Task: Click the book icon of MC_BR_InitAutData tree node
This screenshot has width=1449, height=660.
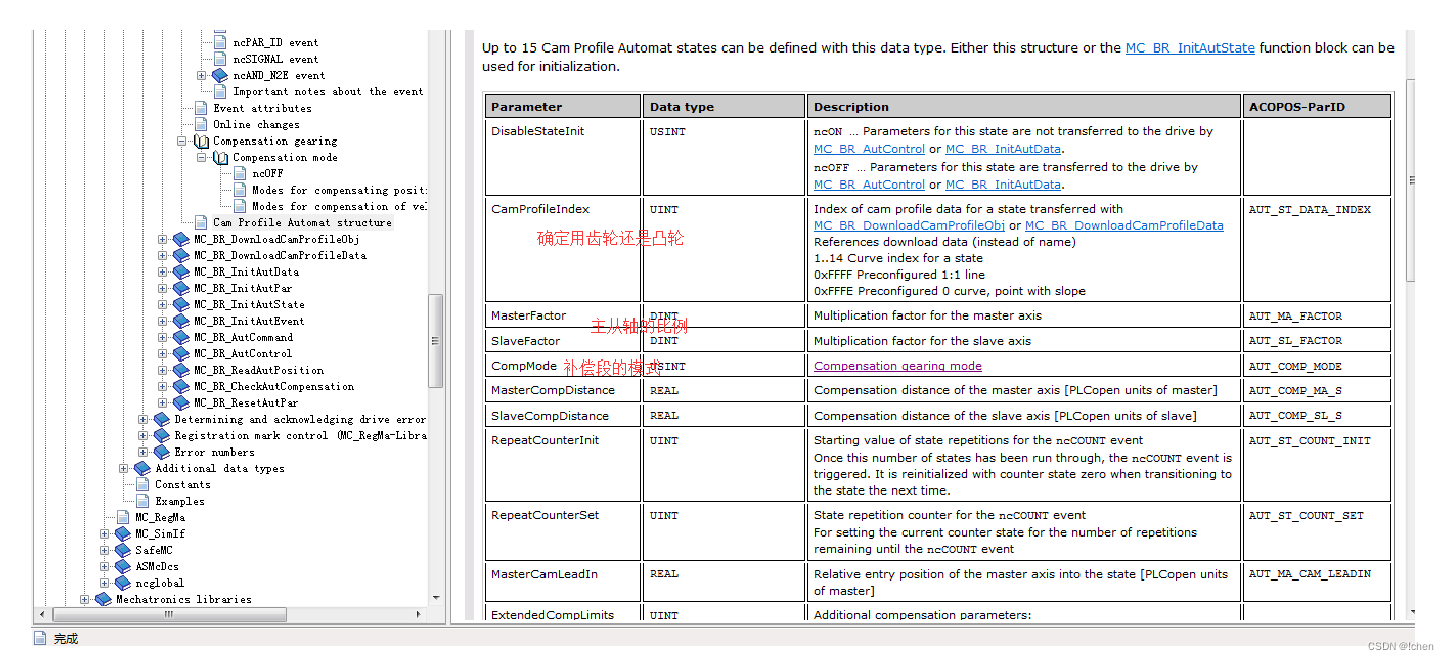Action: [181, 271]
